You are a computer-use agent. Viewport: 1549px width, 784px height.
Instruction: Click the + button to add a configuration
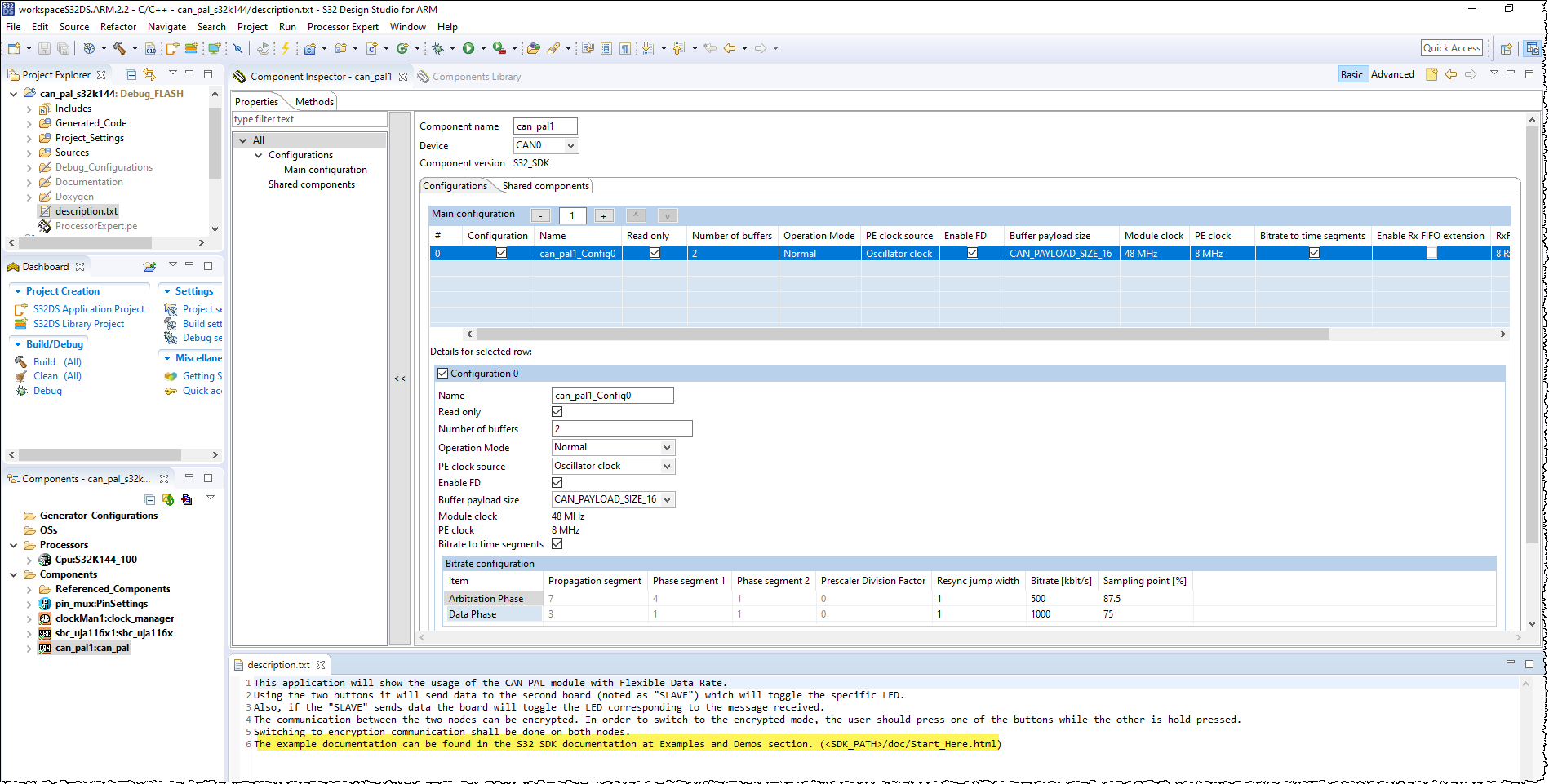pyautogui.click(x=603, y=215)
